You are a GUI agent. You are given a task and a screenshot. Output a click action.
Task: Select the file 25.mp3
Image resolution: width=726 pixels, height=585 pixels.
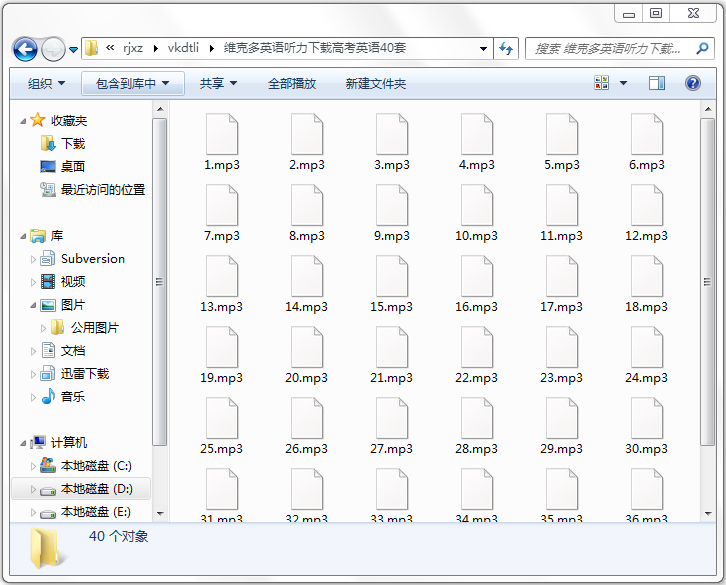click(x=222, y=426)
